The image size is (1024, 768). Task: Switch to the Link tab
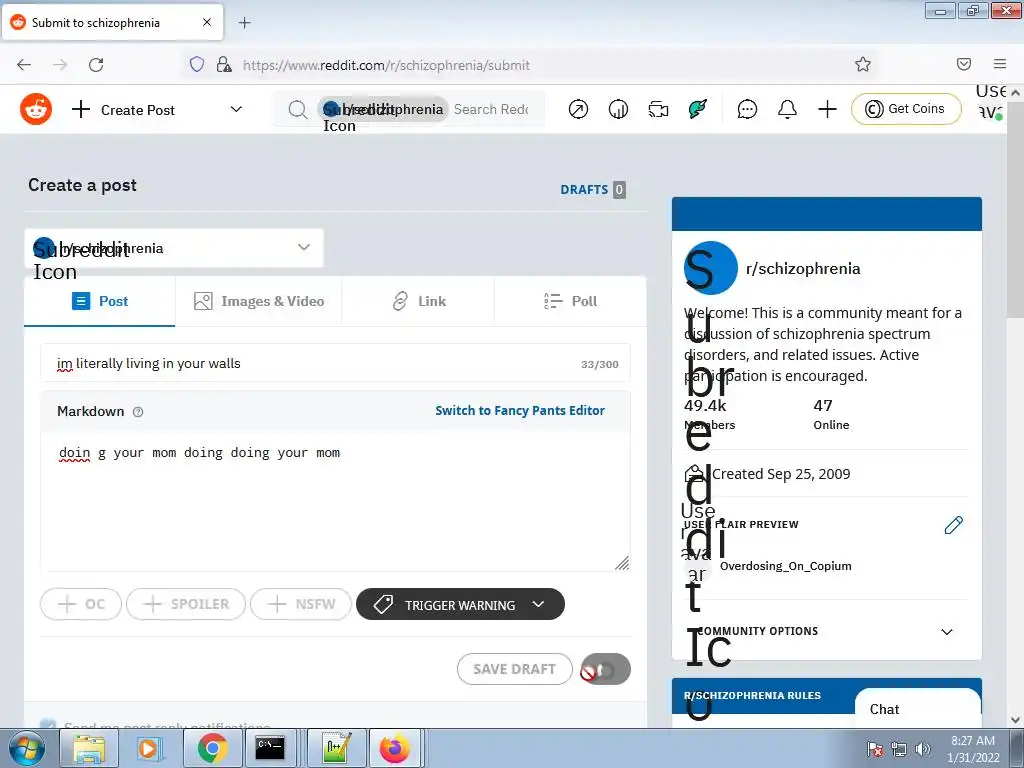coord(418,301)
